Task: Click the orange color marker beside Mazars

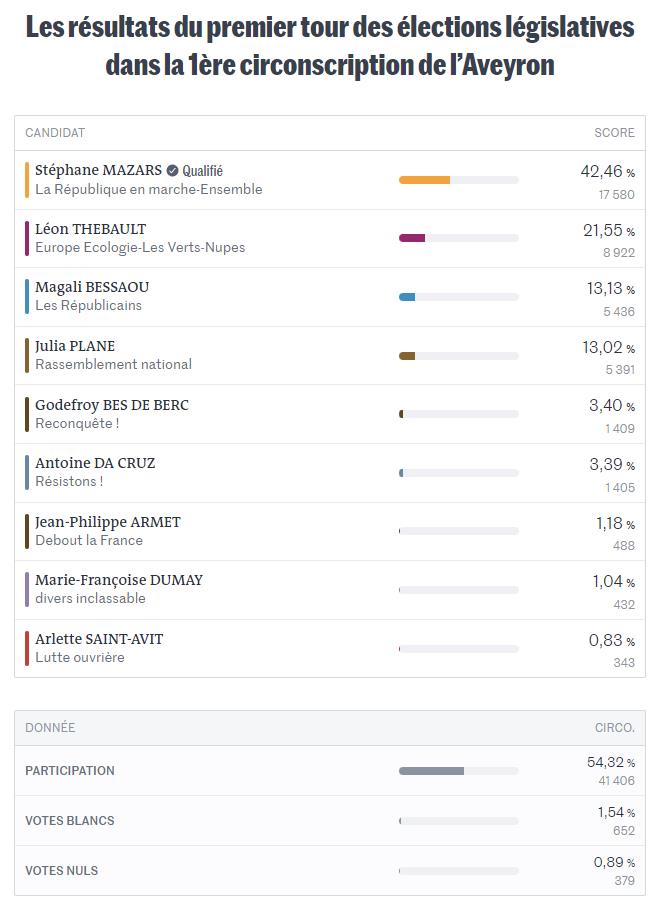Action: [x=27, y=180]
